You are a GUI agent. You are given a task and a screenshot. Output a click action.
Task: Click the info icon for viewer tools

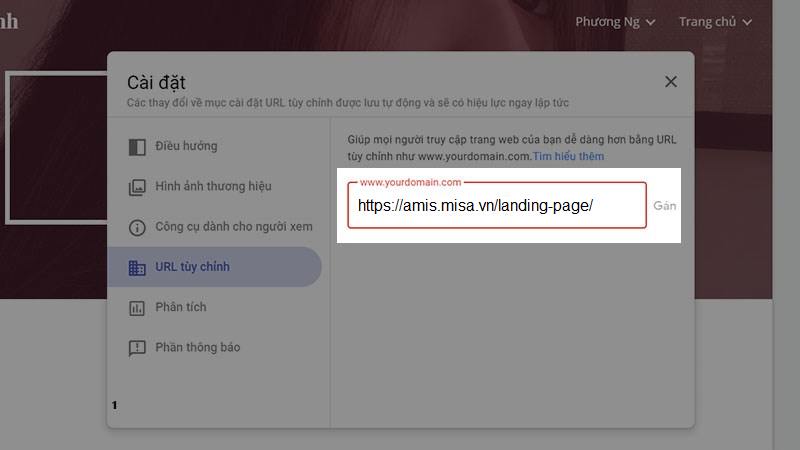[x=137, y=228]
